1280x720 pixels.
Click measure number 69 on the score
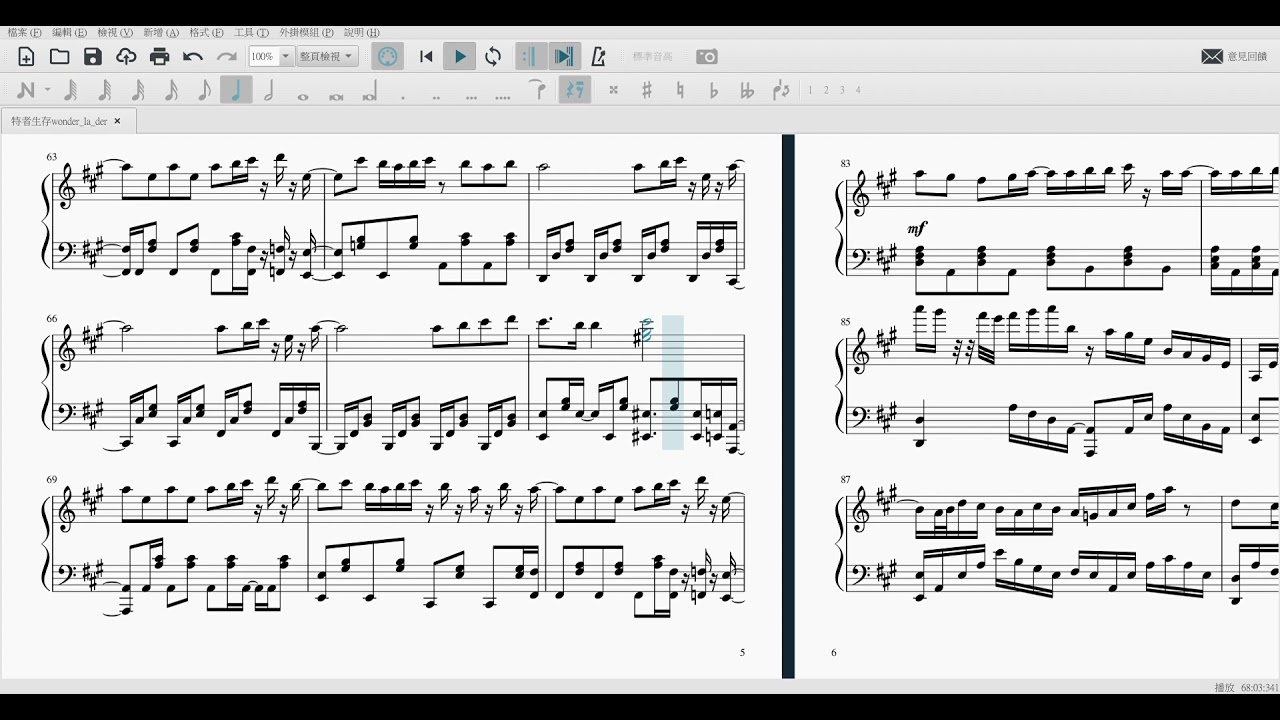pos(51,480)
